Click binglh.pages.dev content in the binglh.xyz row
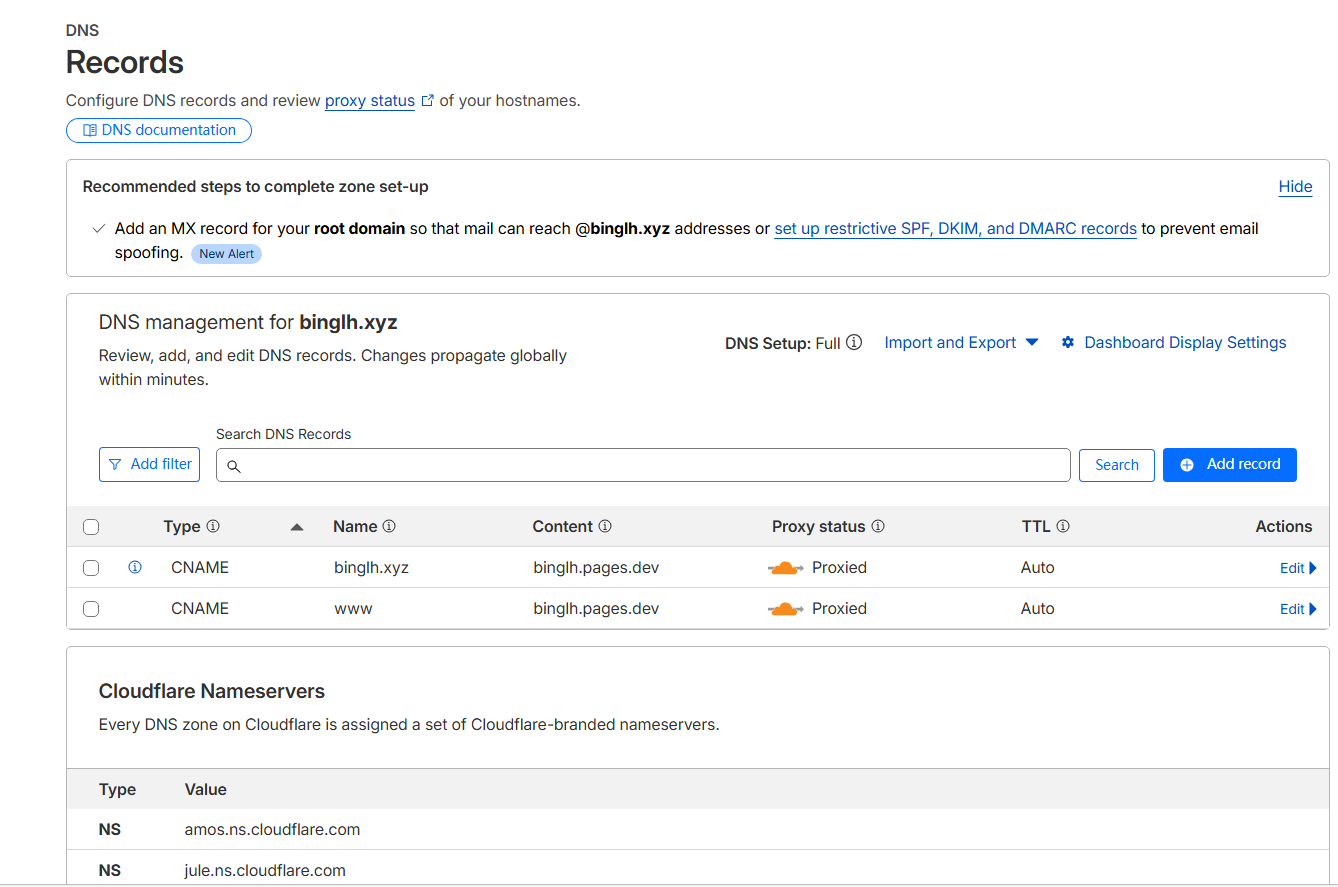The width and height of the screenshot is (1338, 887). [596, 568]
